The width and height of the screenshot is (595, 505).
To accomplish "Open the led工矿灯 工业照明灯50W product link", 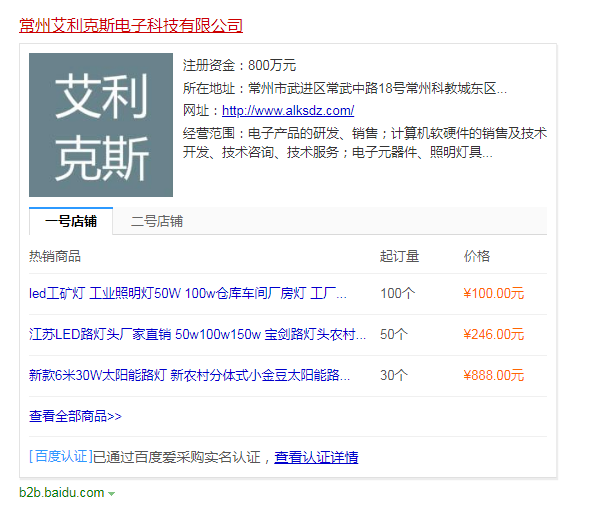I will click(x=188, y=293).
